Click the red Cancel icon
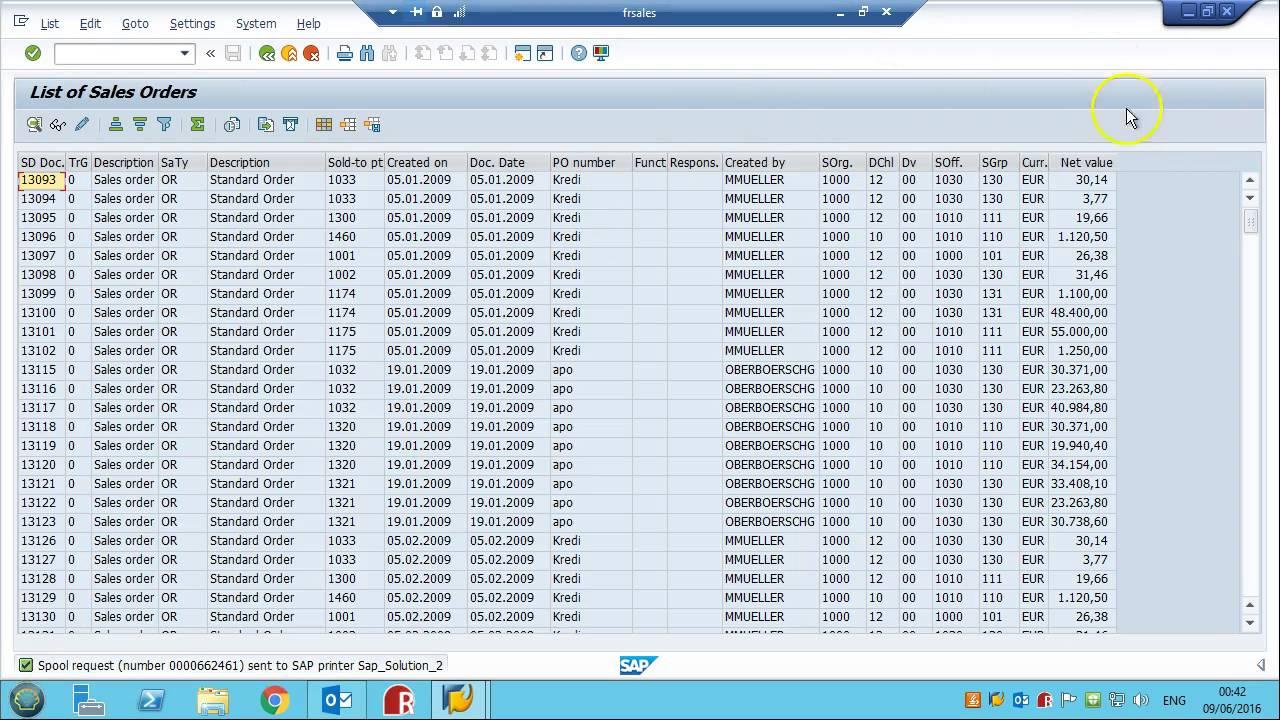The image size is (1280, 720). tap(311, 53)
